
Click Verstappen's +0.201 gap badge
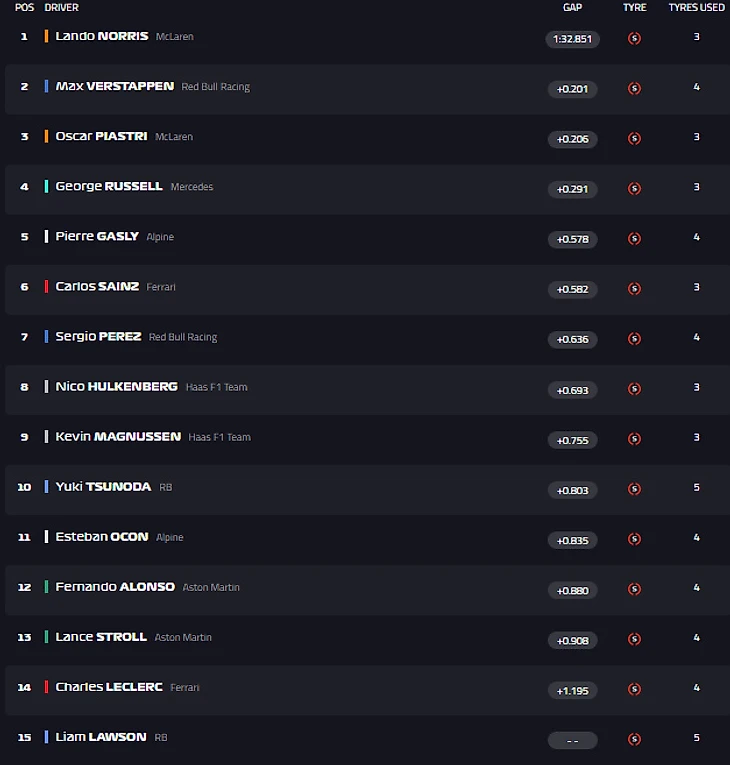[x=572, y=89]
